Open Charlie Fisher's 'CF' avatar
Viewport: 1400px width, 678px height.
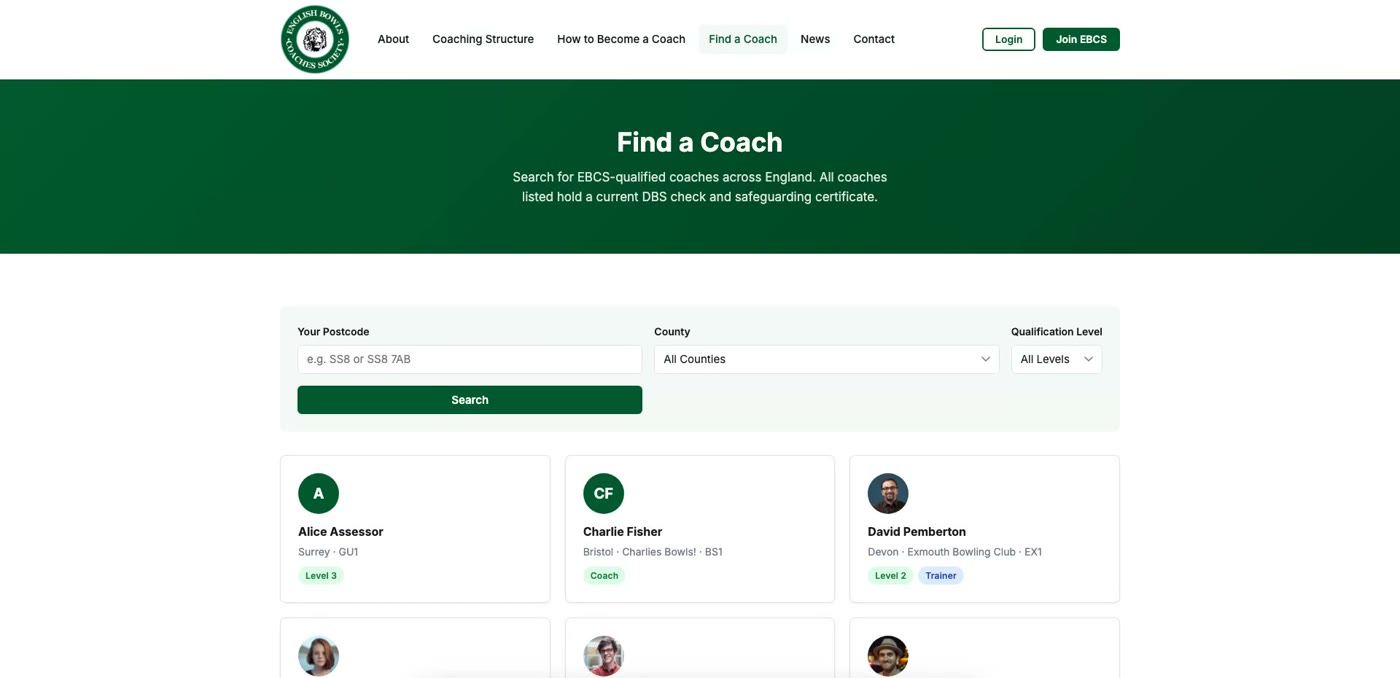[603, 493]
